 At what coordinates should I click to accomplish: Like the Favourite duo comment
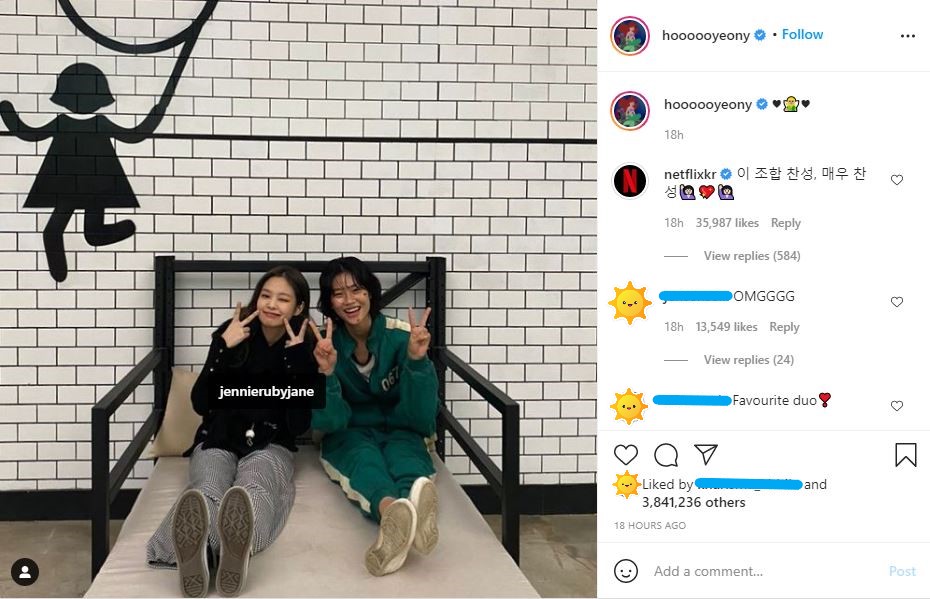897,406
